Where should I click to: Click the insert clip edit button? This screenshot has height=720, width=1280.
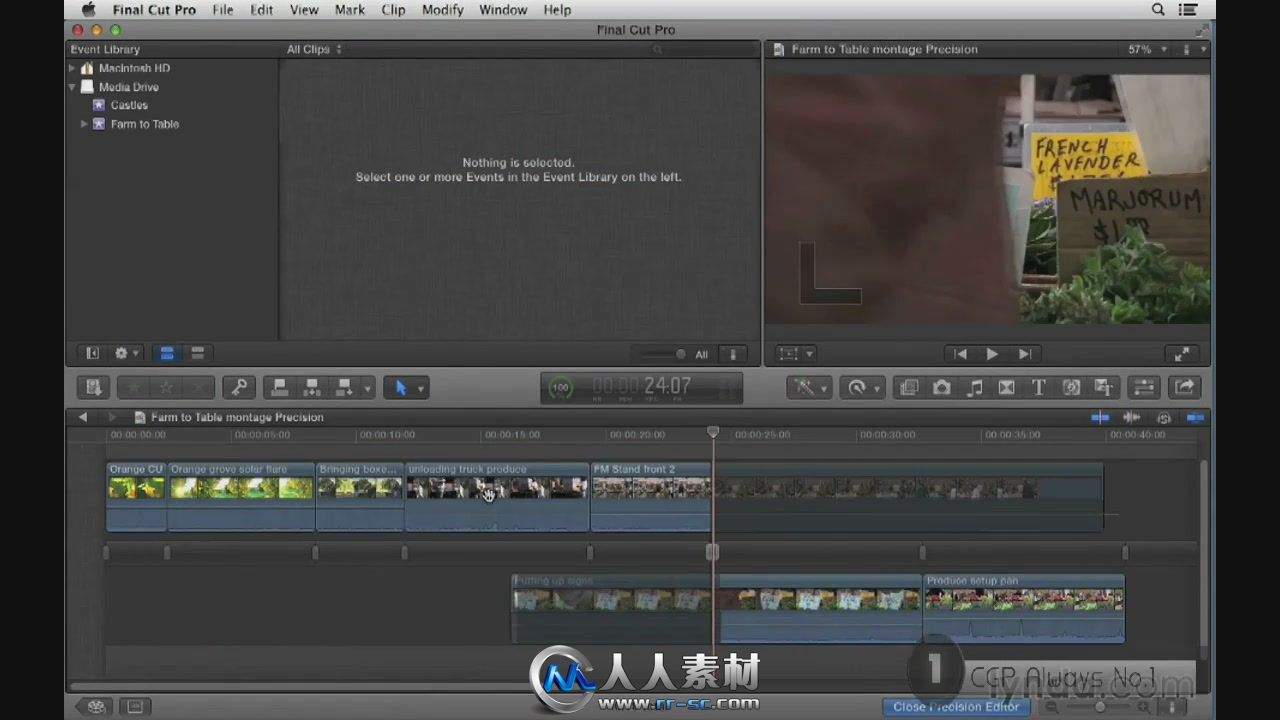coord(312,387)
